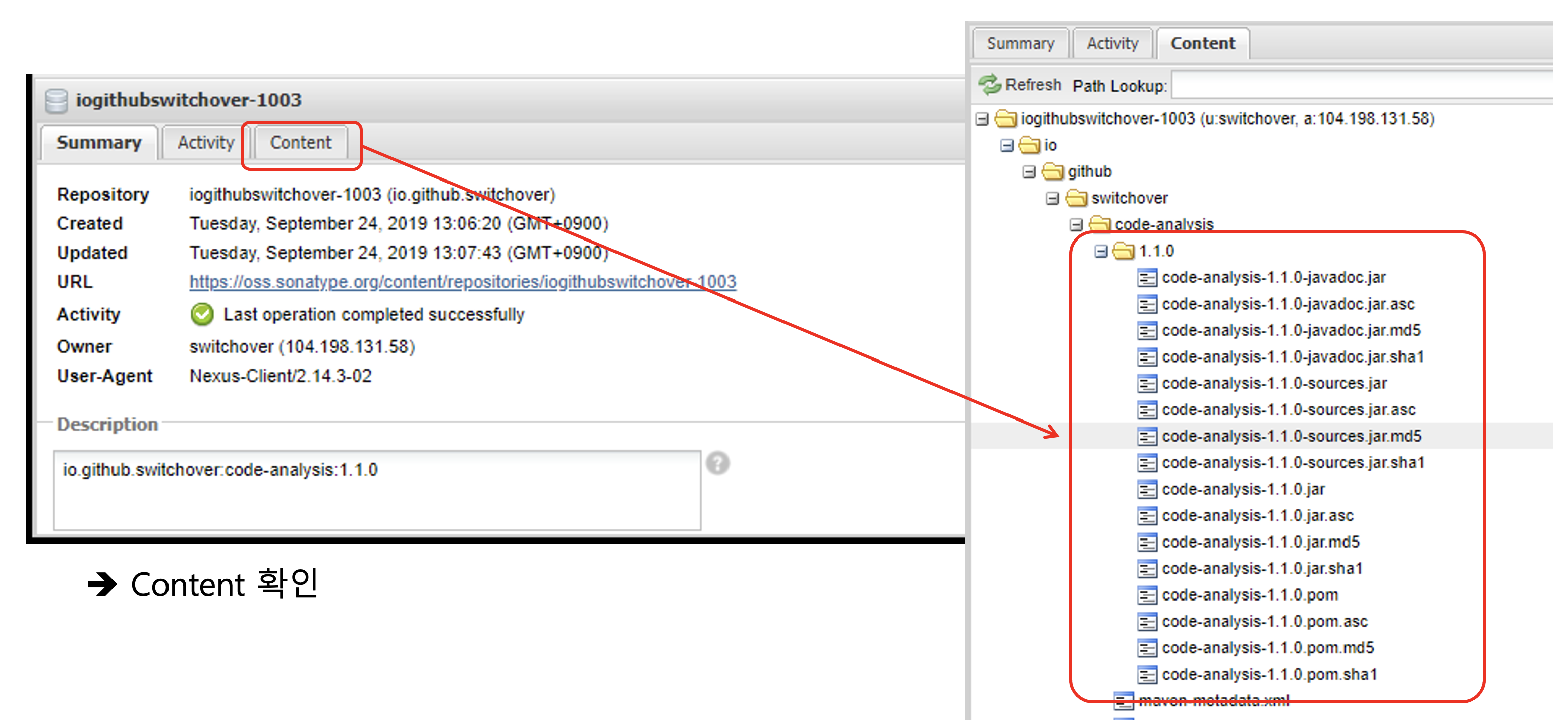
Task: Click inside the Description text box
Action: pyautogui.click(x=377, y=490)
